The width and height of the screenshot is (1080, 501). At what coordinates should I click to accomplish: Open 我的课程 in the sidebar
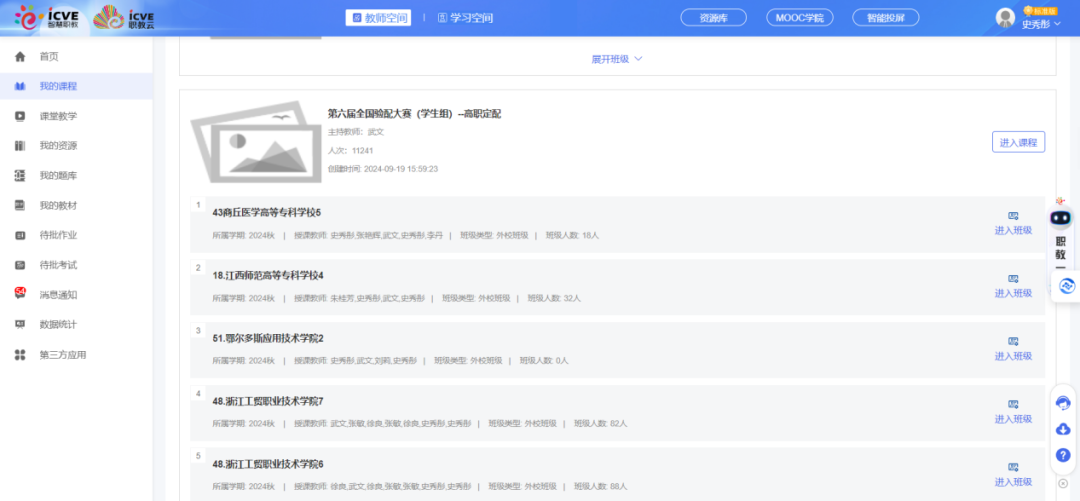point(58,86)
